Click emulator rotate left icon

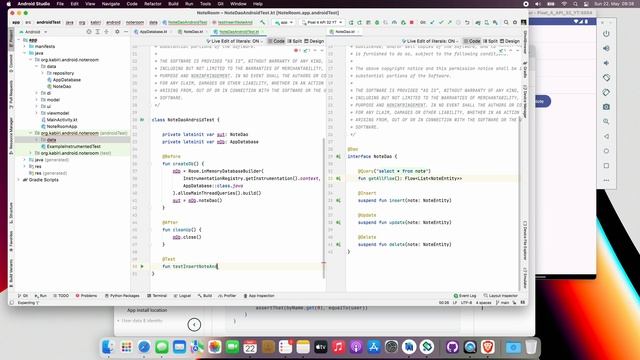[x=606, y=78]
